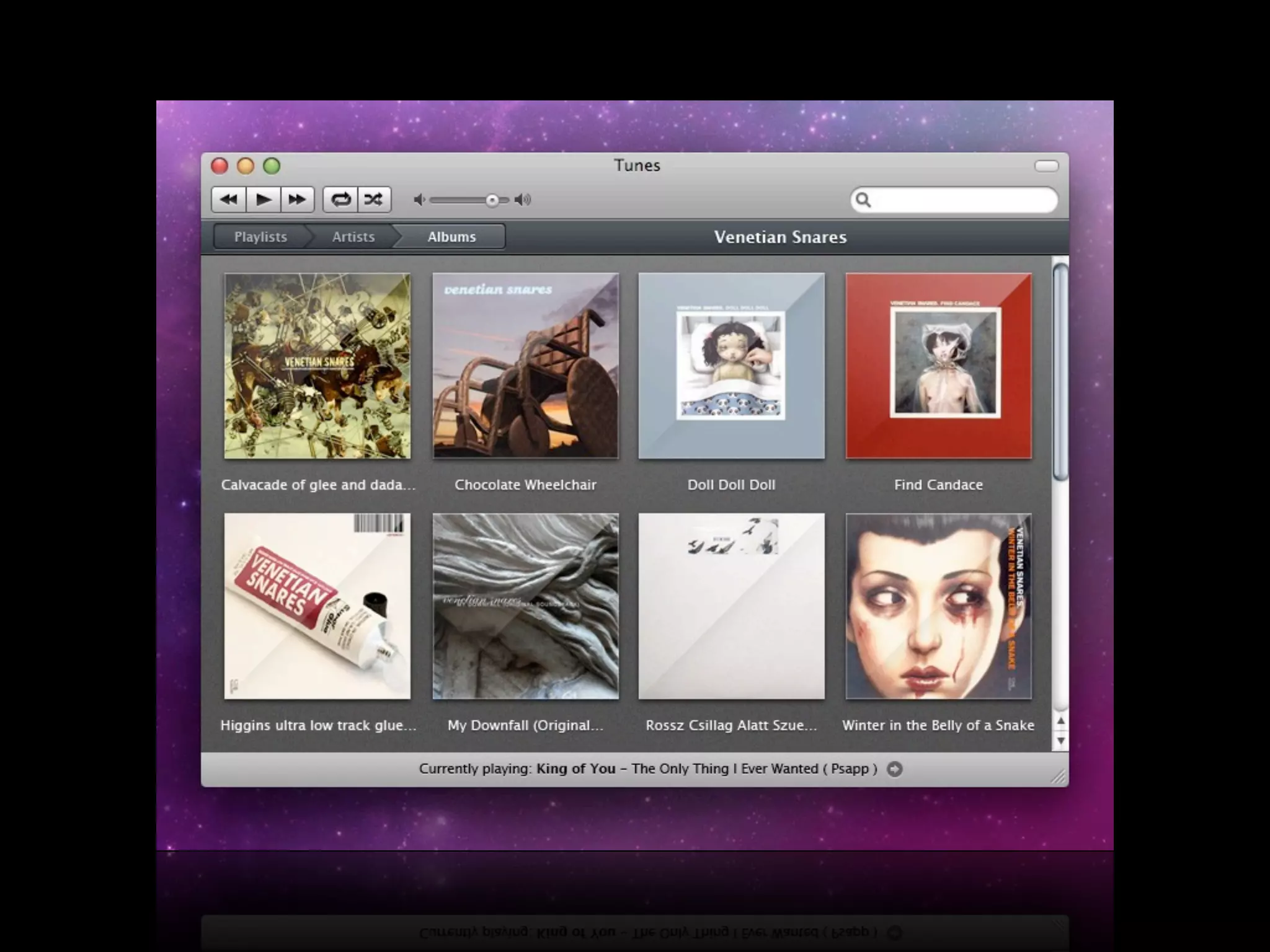
Task: Go back to the Artists tab
Action: [x=353, y=237]
